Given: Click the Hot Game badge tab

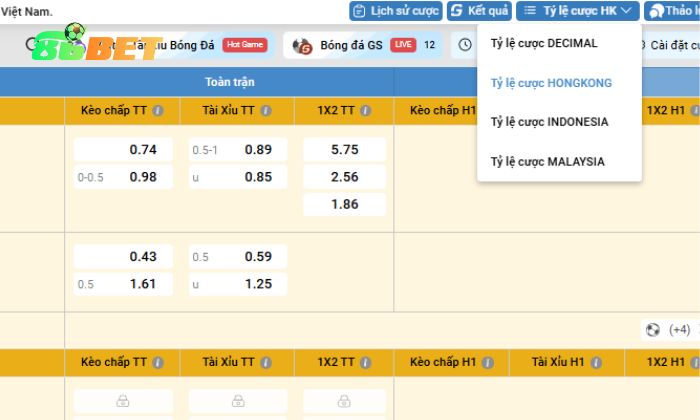Looking at the screenshot, I should pos(245,45).
